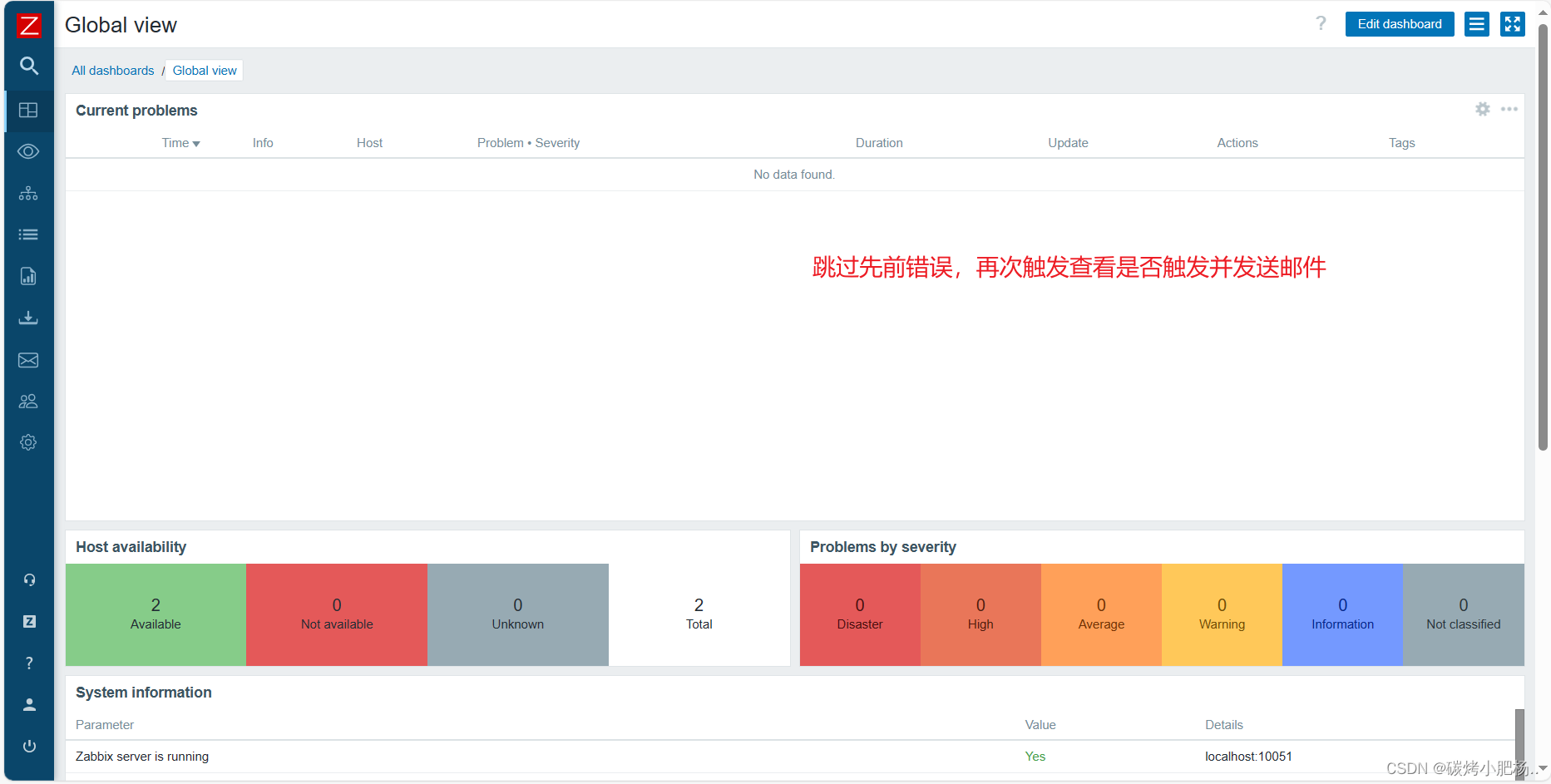Click the localhost:10051 details value

(1248, 757)
